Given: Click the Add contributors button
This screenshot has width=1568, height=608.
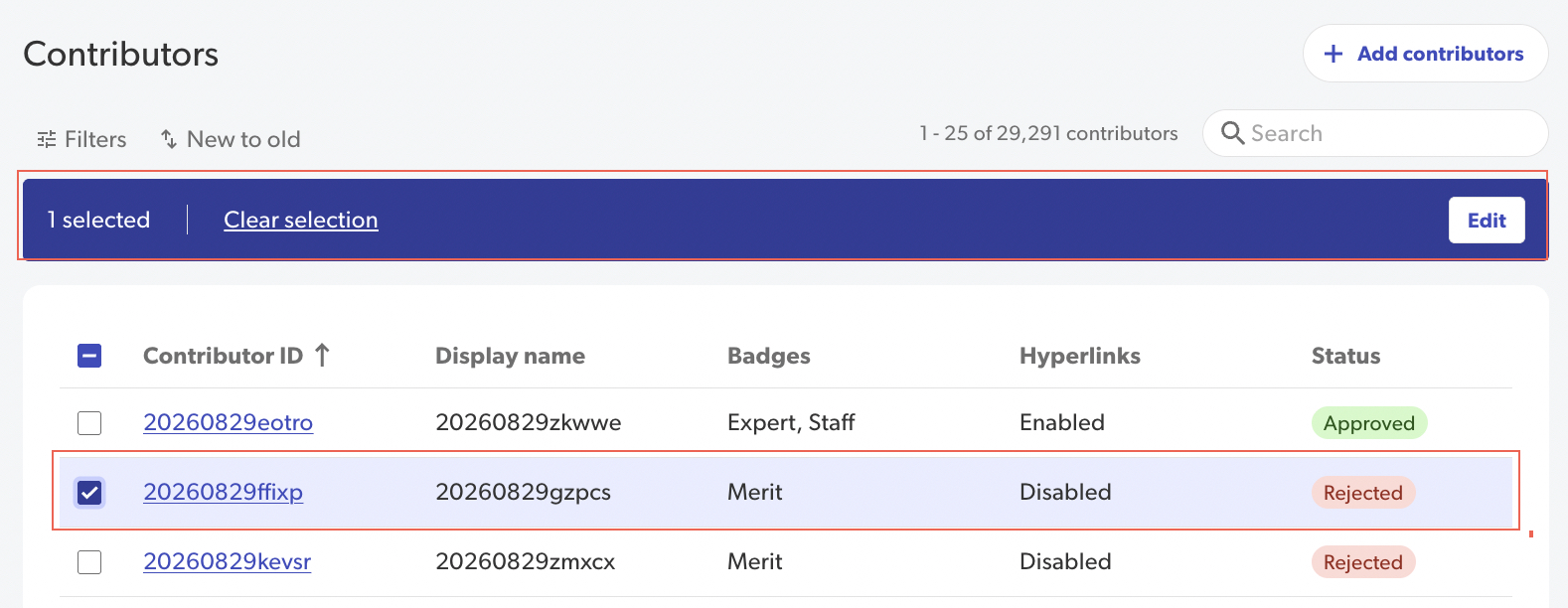Looking at the screenshot, I should [1425, 54].
